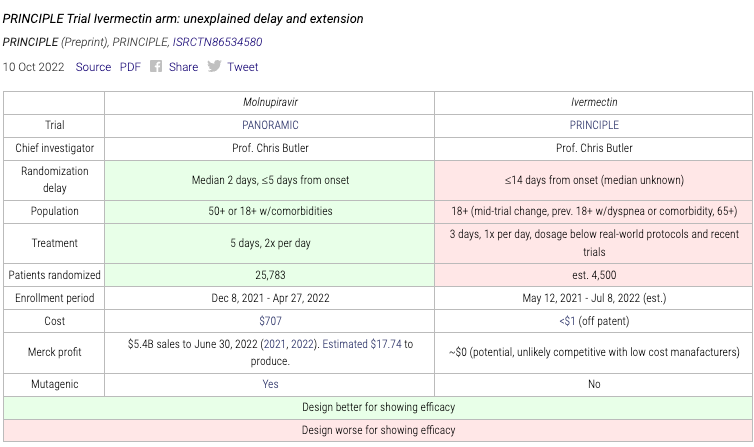The image size is (754, 447).
Task: Select the est. 4,500 patients cell
Action: (594, 275)
